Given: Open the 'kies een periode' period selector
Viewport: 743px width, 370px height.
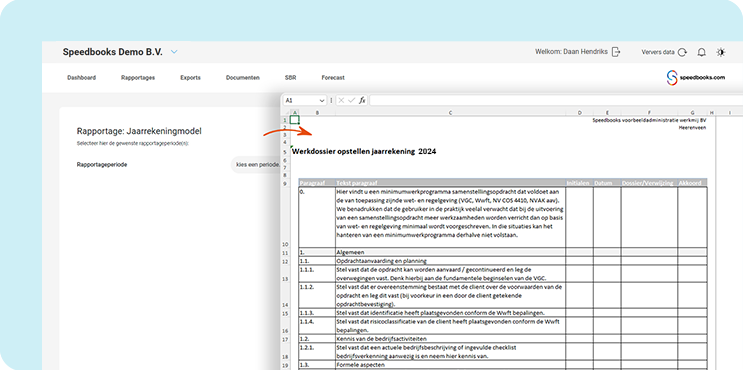Looking at the screenshot, I should [x=256, y=165].
